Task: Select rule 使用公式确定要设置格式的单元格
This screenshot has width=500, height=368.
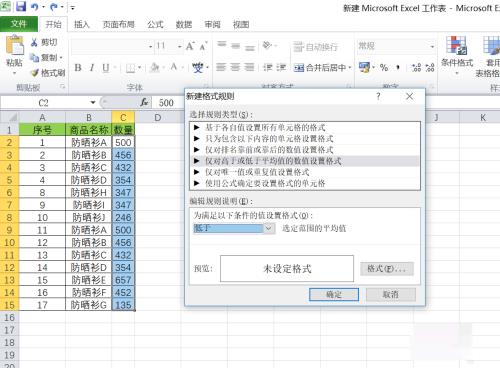Action: click(305, 183)
